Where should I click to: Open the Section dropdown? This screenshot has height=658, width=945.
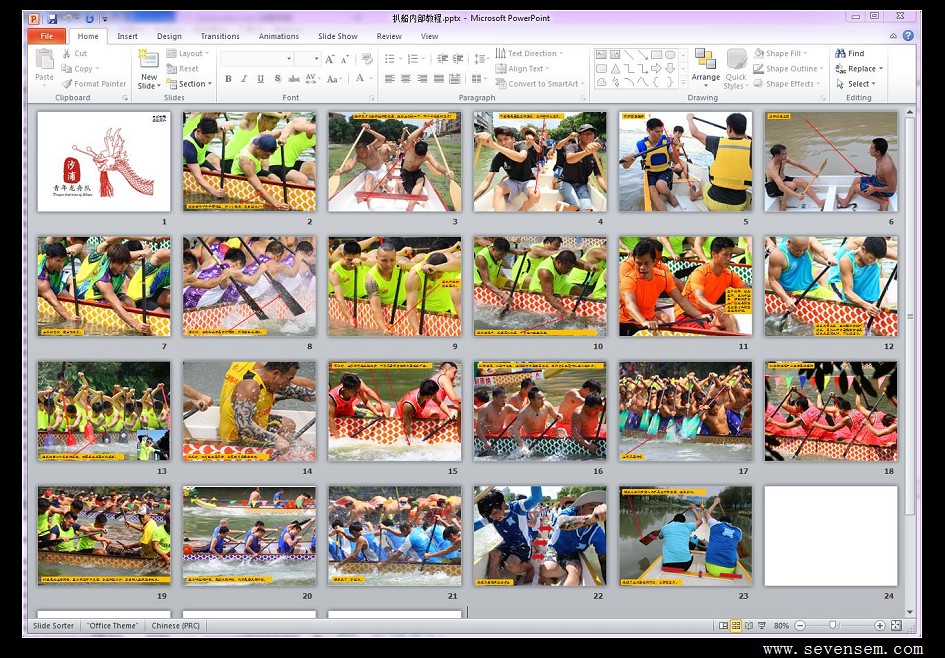(189, 84)
